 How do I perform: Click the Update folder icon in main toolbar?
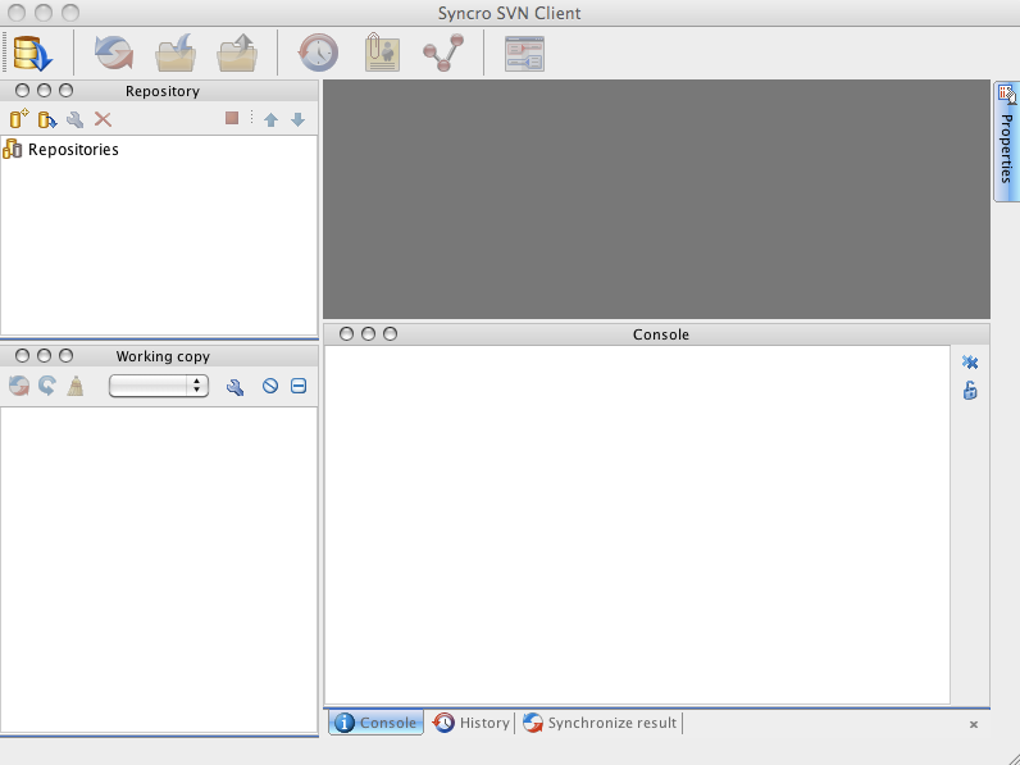tap(176, 53)
